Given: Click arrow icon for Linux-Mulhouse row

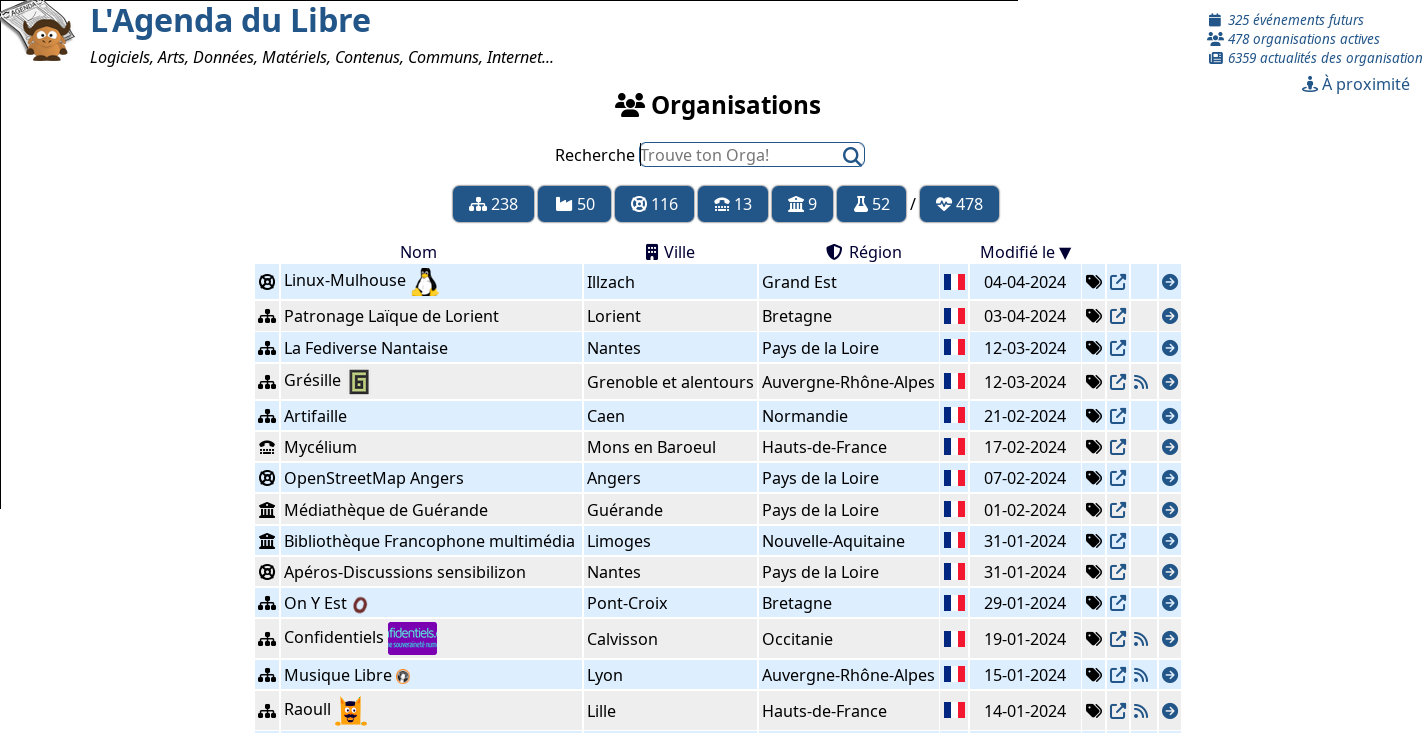Looking at the screenshot, I should click(1170, 282).
